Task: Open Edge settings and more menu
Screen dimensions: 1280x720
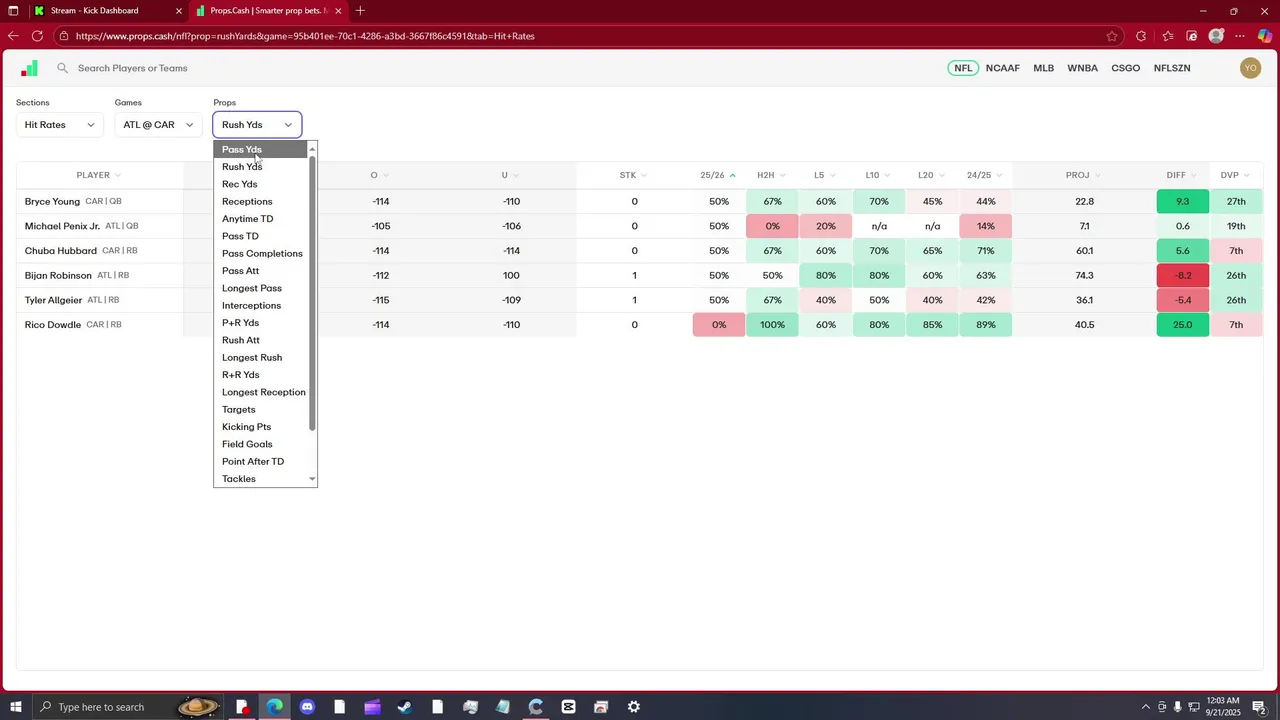Action: point(1240,36)
